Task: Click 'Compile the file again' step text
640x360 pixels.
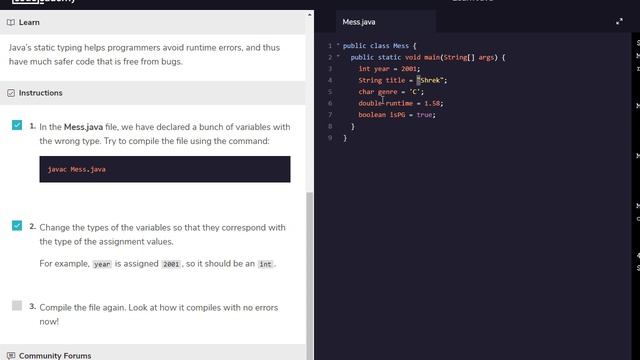Action: [x=159, y=314]
